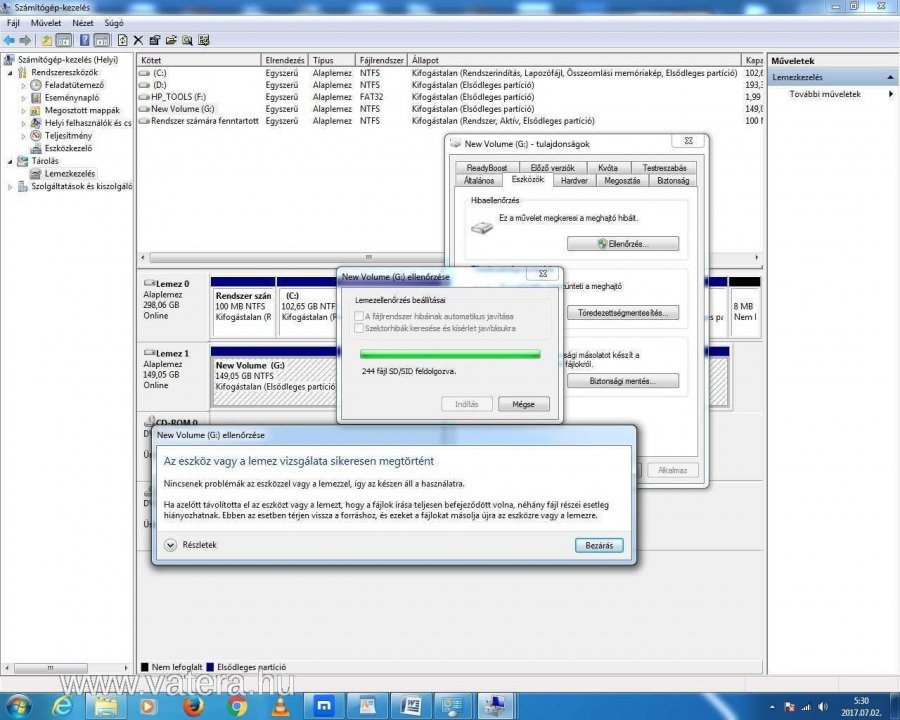Open VLC media player from the taskbar
Viewport: 900px width, 720px height.
280,706
